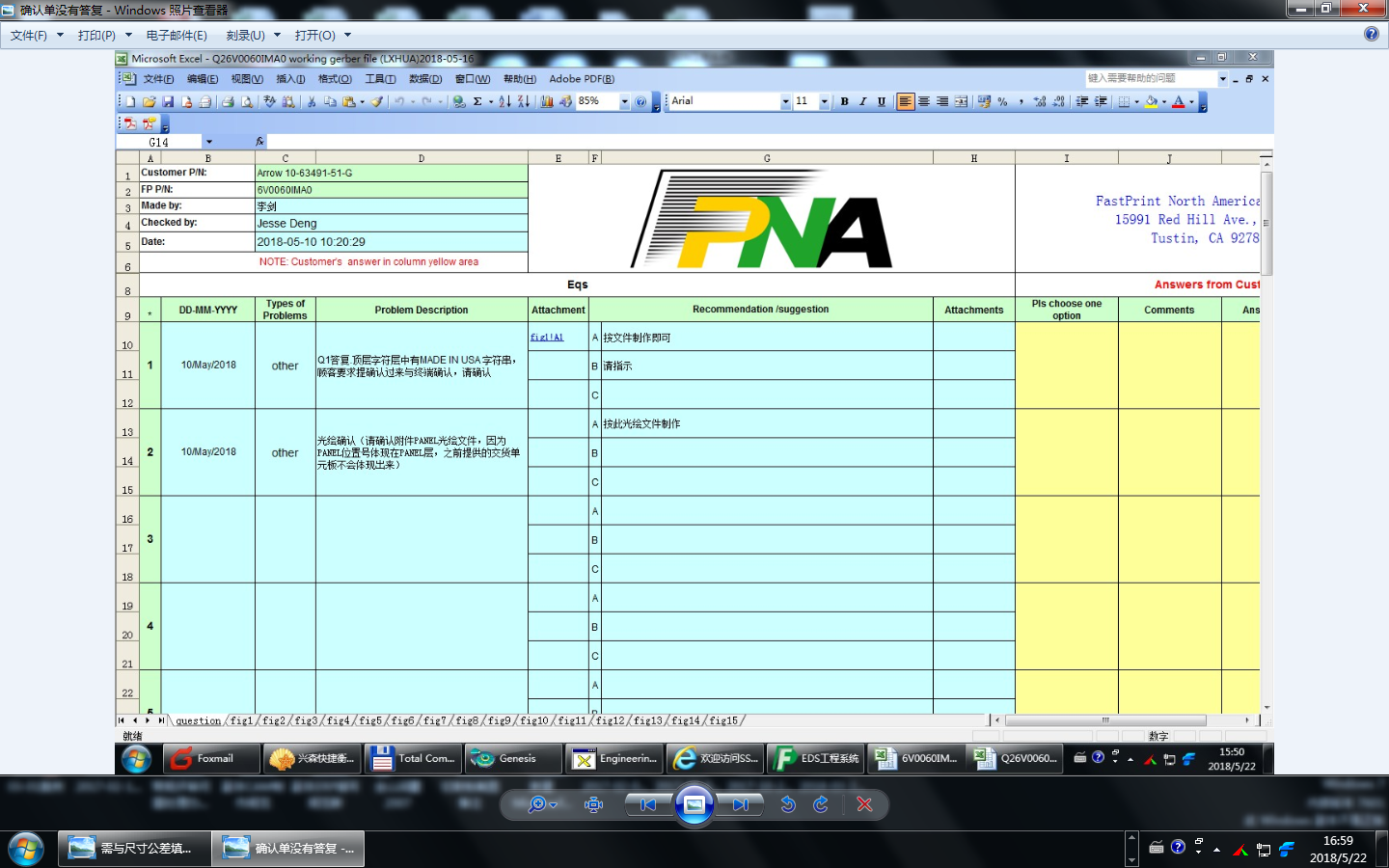Click the Excel help question input box
Viewport: 1389px width, 868px height.
[x=1151, y=78]
